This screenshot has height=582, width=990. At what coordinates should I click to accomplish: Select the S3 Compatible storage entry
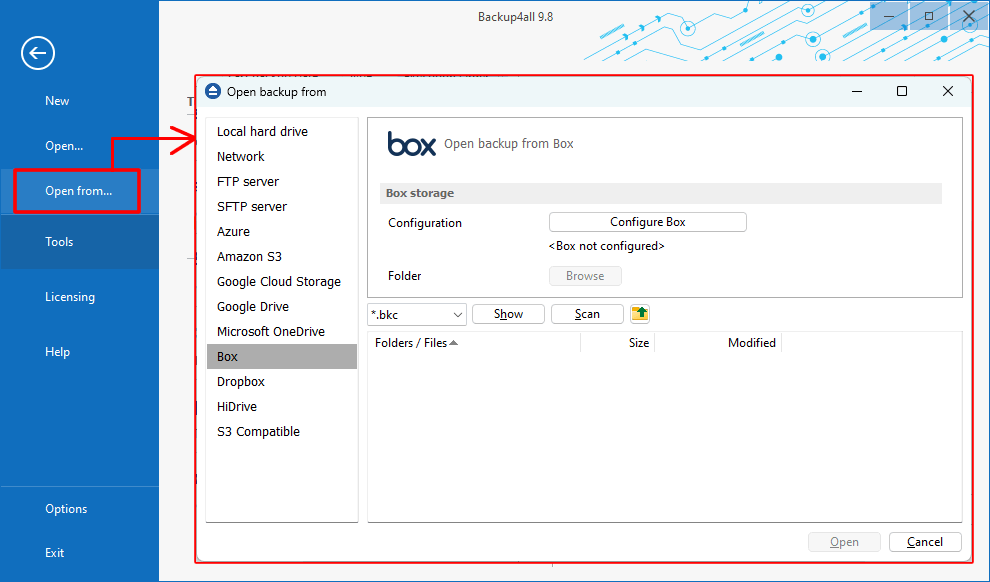point(258,431)
